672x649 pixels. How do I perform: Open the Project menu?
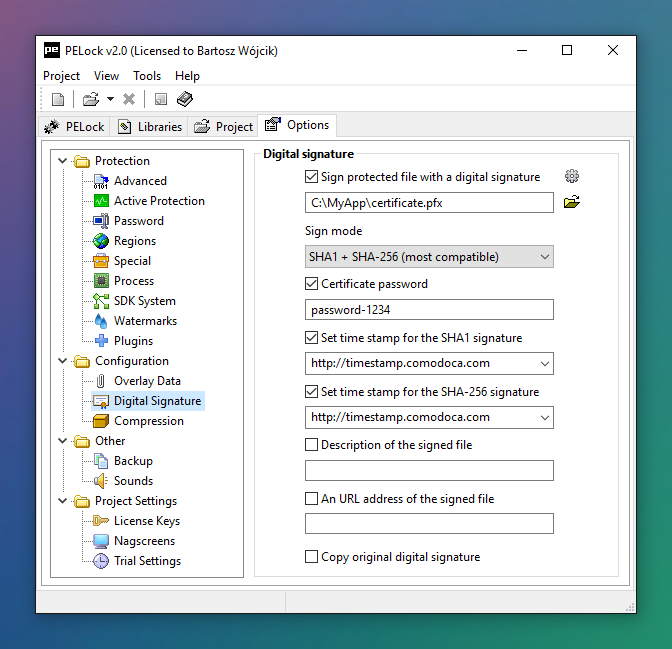[61, 76]
